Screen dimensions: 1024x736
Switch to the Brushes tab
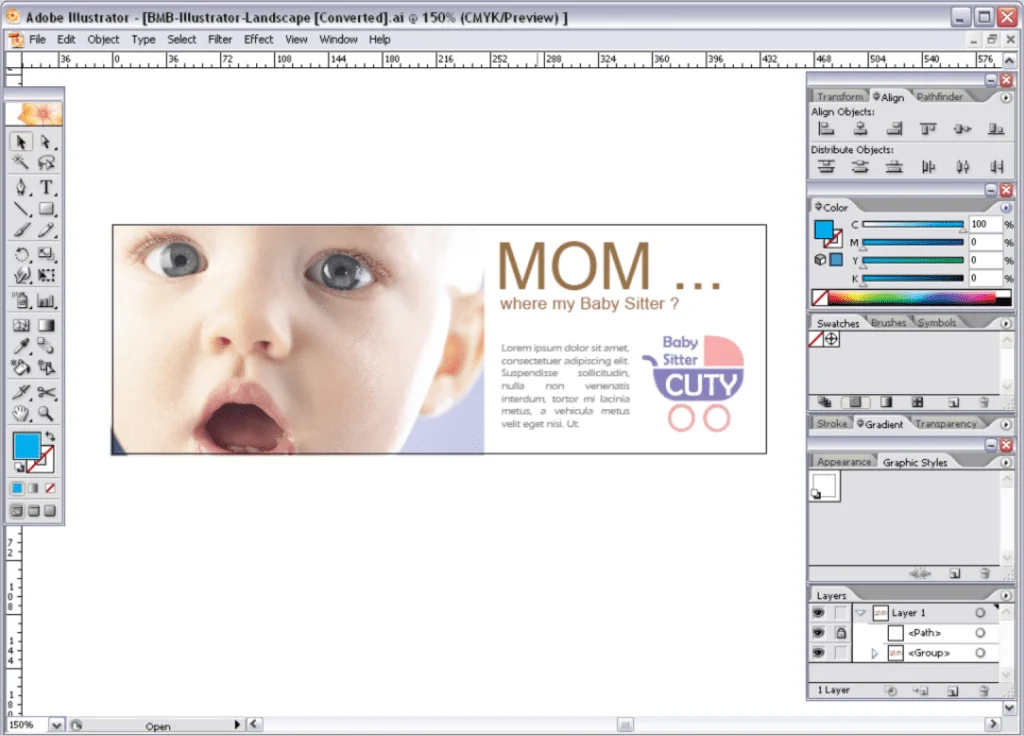[888, 323]
